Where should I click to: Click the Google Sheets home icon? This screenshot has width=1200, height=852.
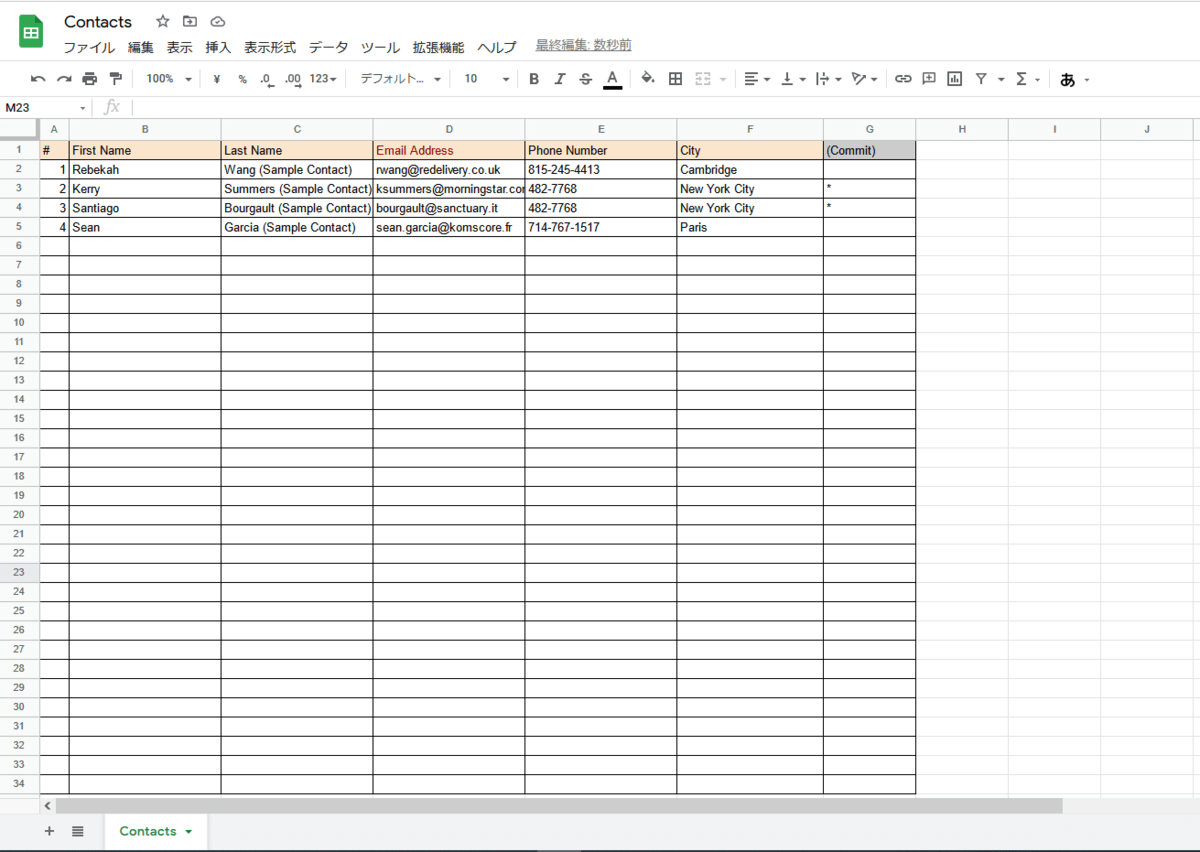[x=31, y=32]
